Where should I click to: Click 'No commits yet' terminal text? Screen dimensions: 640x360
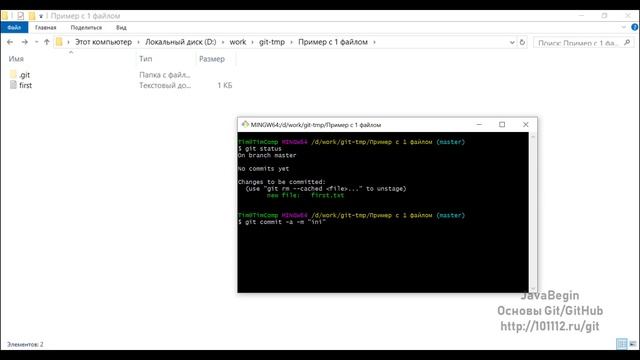click(x=264, y=169)
